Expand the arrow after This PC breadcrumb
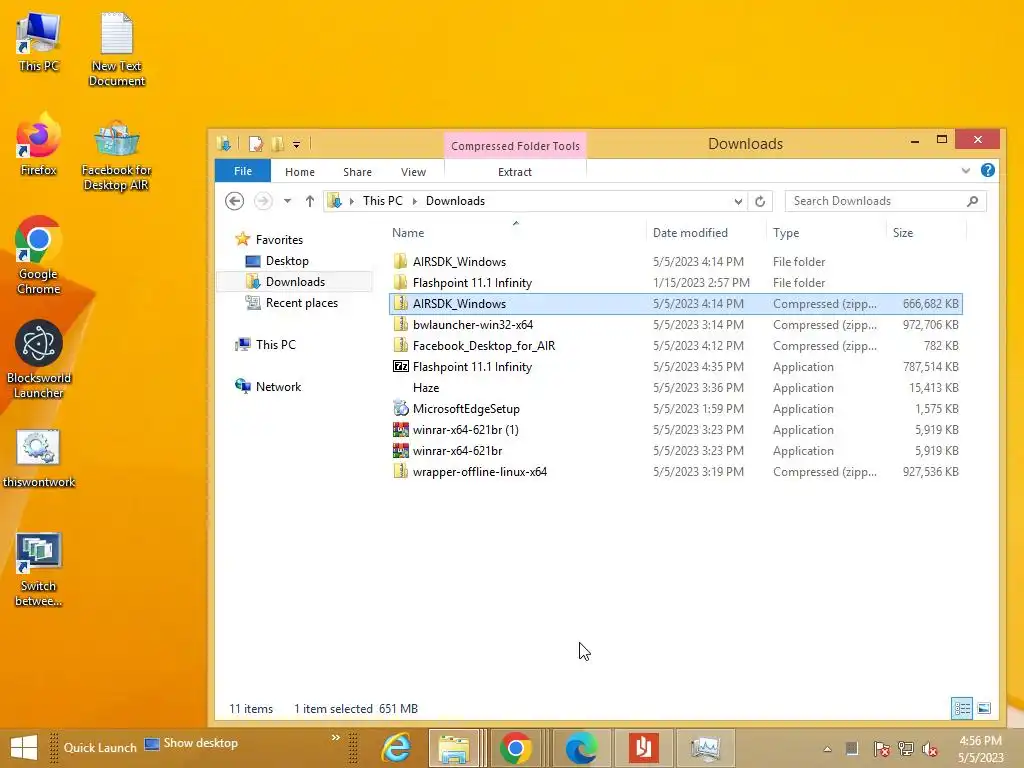The height and width of the screenshot is (768, 1024). point(415,201)
